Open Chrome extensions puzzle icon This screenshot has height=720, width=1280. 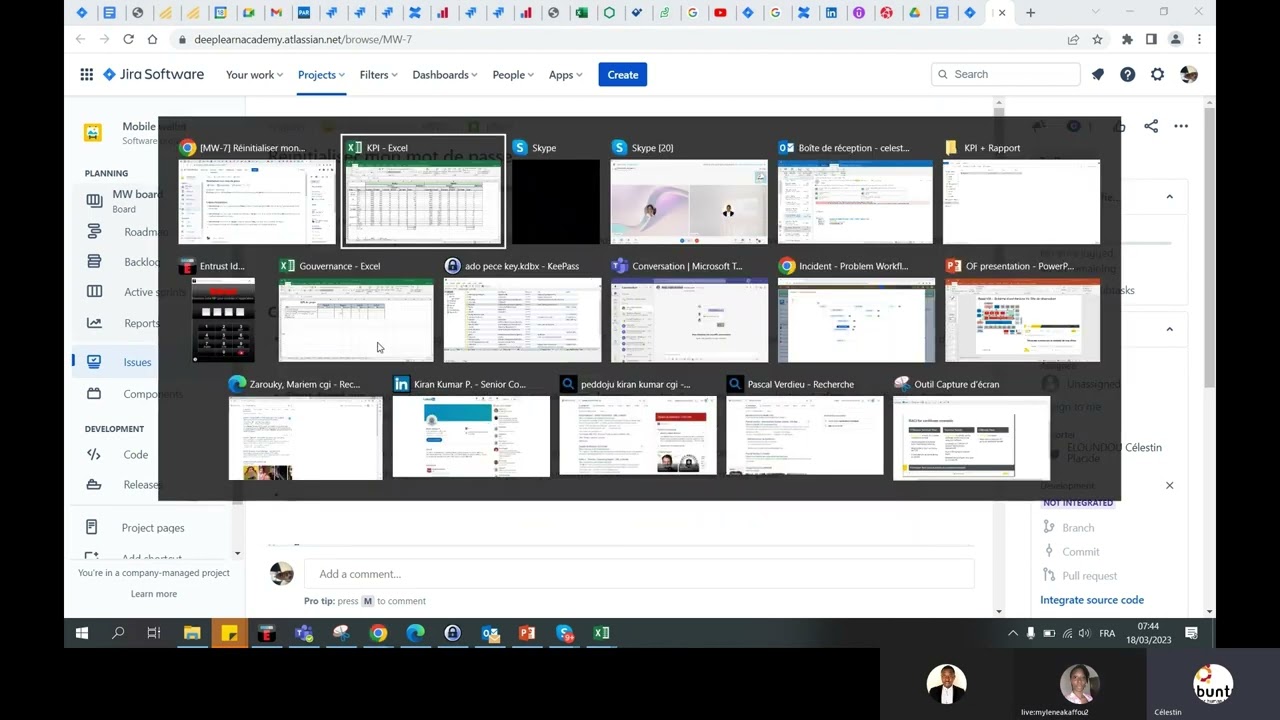[1127, 39]
